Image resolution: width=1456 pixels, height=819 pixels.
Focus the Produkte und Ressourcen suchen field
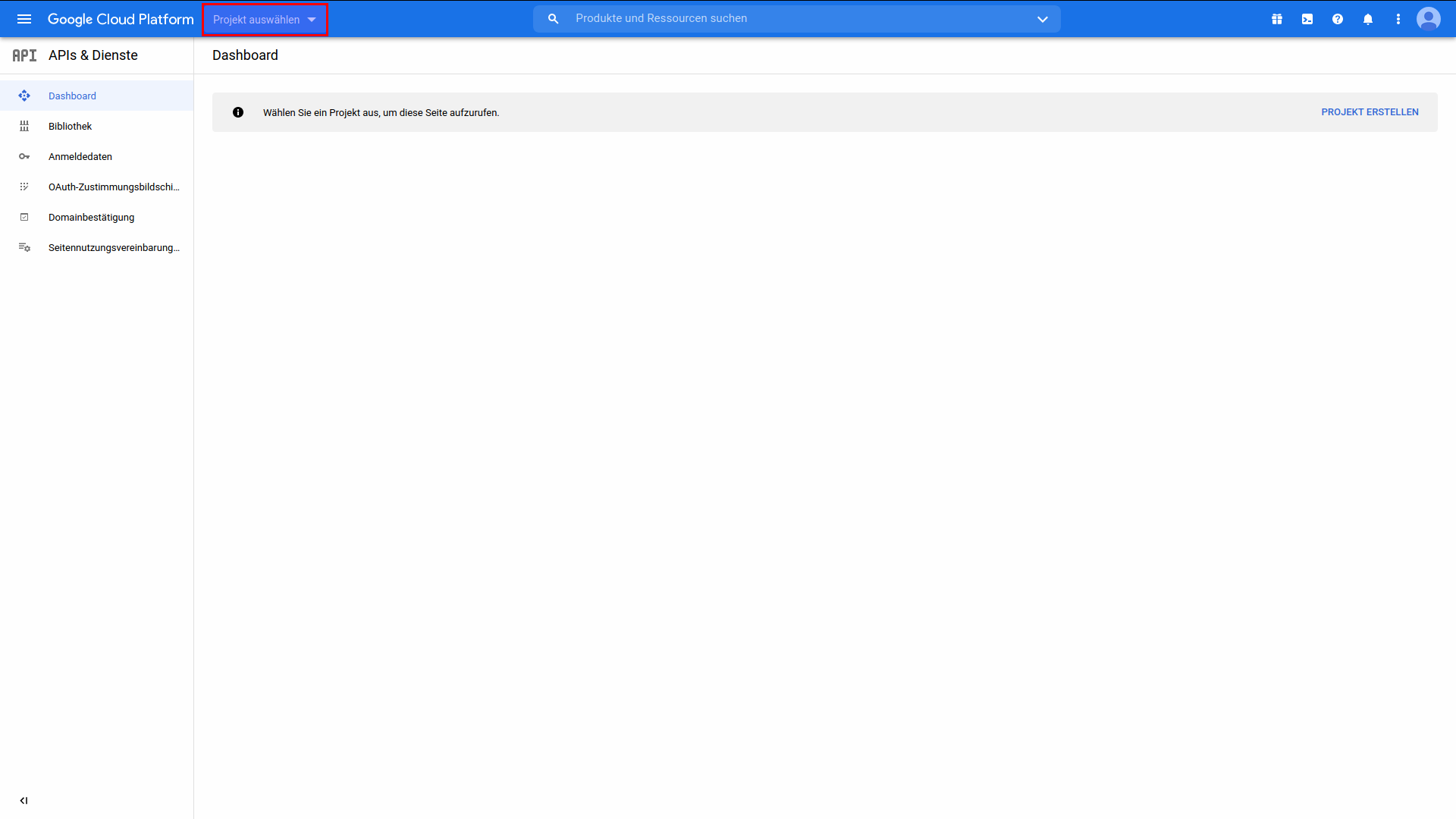(796, 18)
